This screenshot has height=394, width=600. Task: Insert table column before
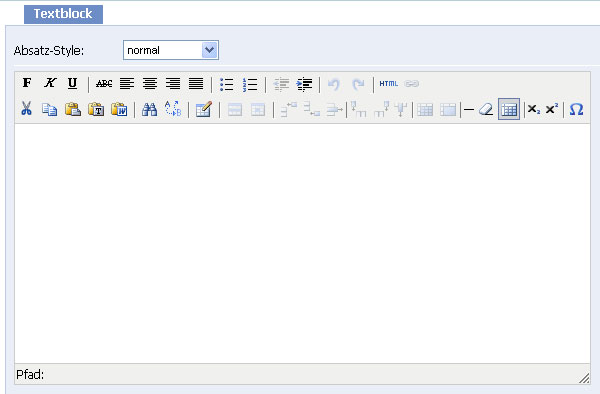point(359,109)
